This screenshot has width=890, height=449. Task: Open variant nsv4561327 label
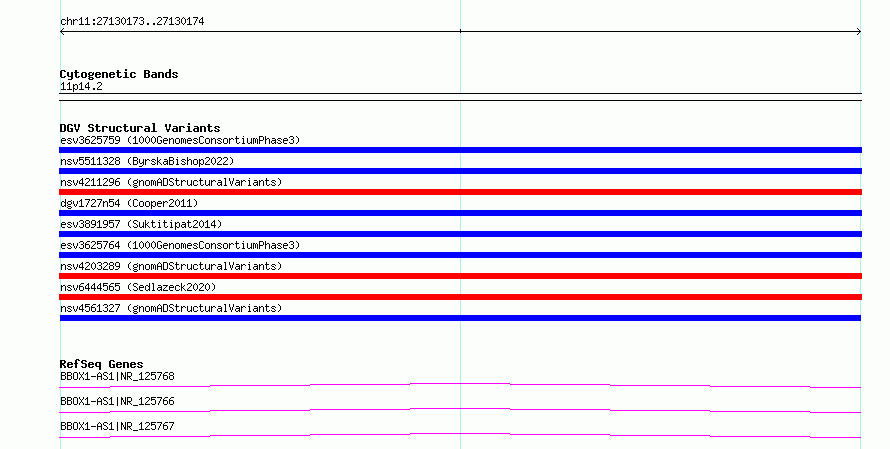[x=171, y=308]
